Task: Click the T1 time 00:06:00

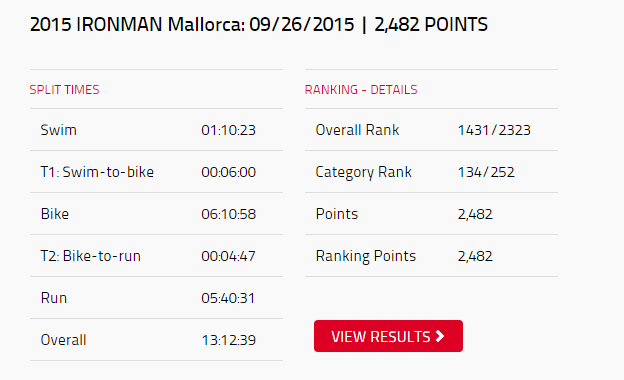Action: click(x=228, y=172)
